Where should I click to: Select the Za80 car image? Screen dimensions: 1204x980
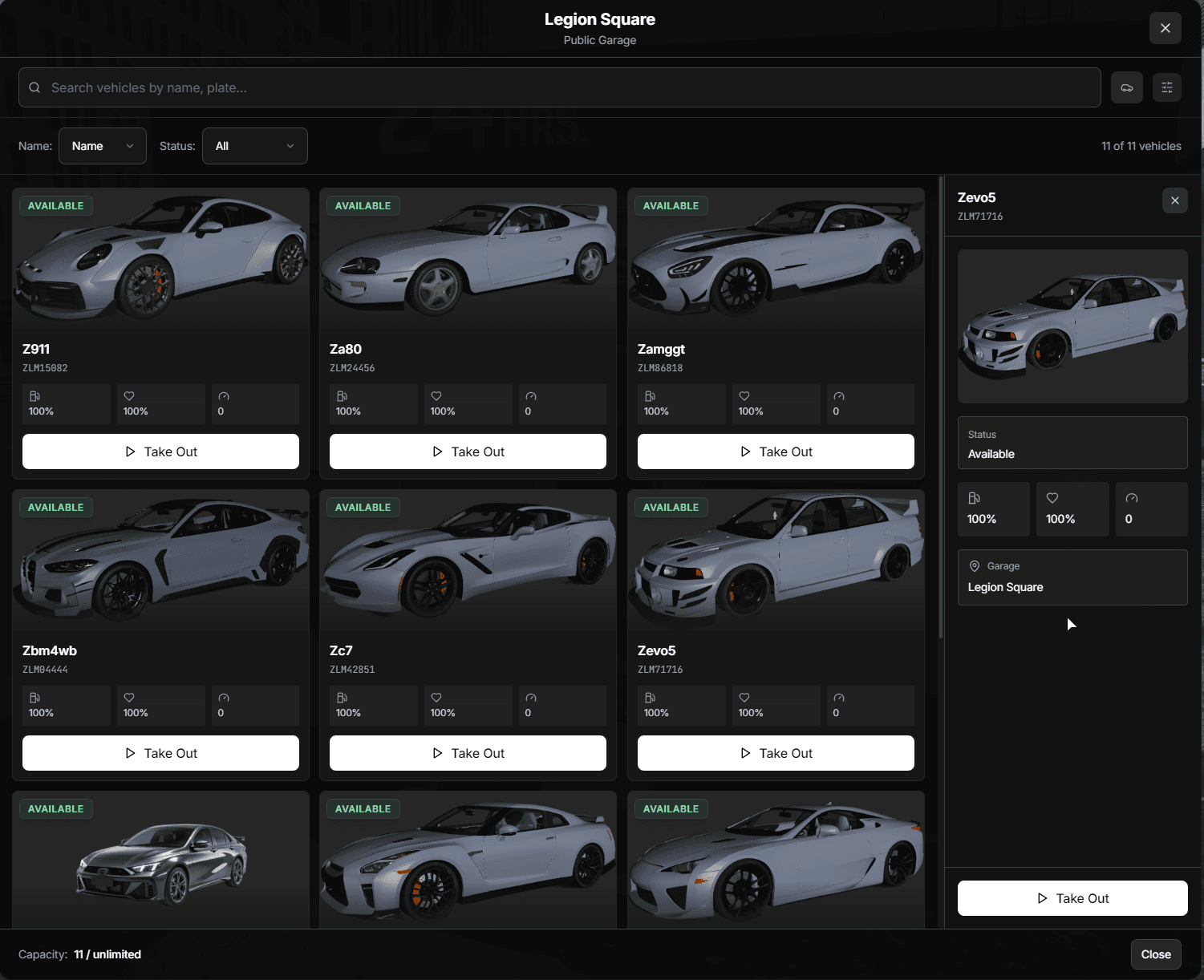468,259
